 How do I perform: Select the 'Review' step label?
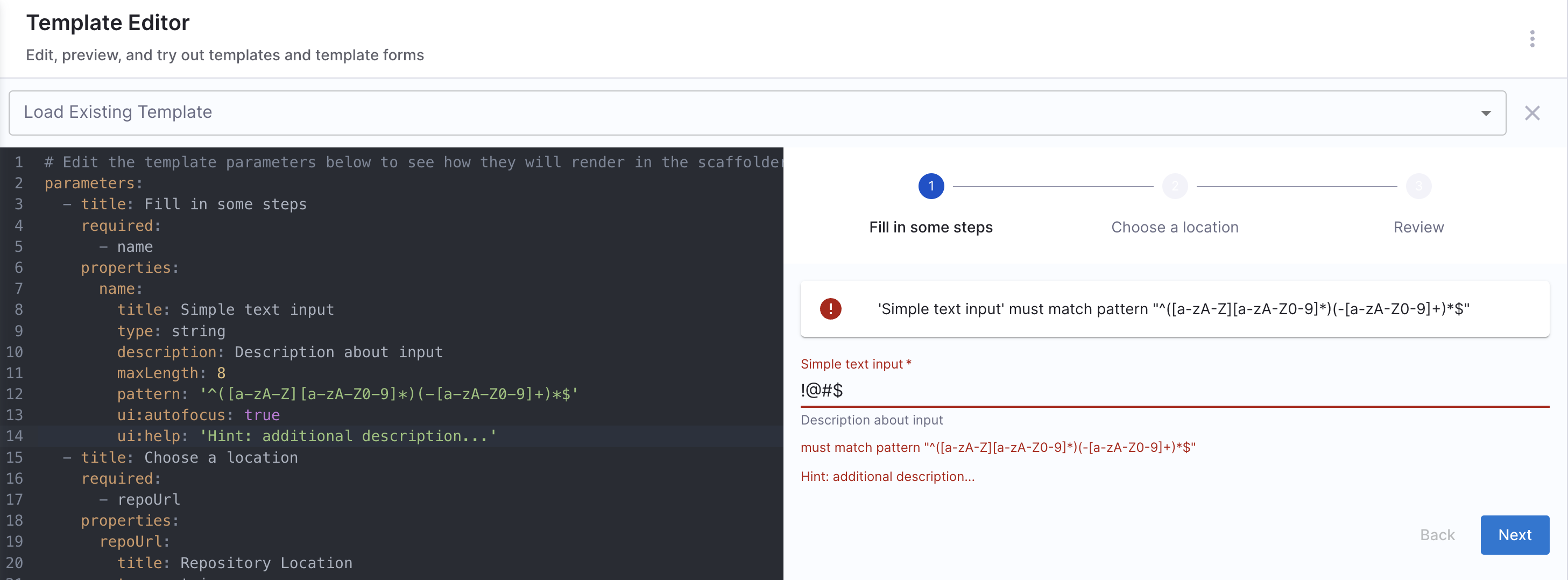tap(1418, 228)
